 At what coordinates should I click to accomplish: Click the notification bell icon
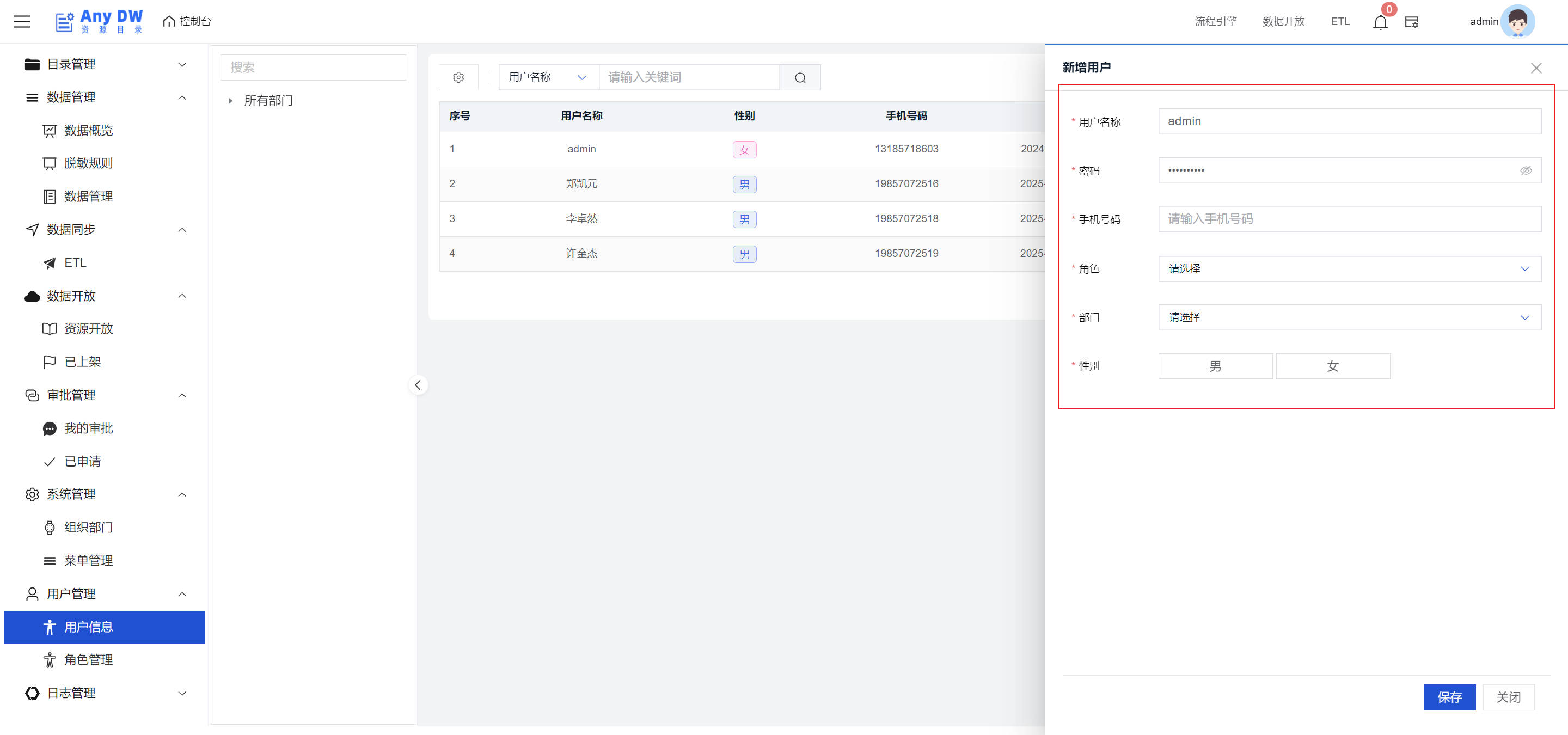coord(1380,22)
